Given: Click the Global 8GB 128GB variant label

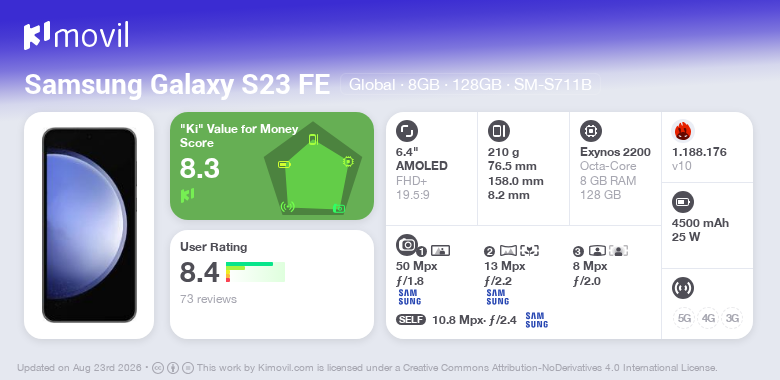Looking at the screenshot, I should [470, 85].
